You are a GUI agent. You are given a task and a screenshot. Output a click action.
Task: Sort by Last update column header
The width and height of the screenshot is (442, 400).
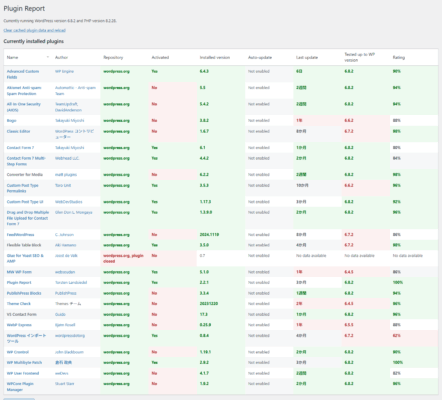pyautogui.click(x=307, y=57)
